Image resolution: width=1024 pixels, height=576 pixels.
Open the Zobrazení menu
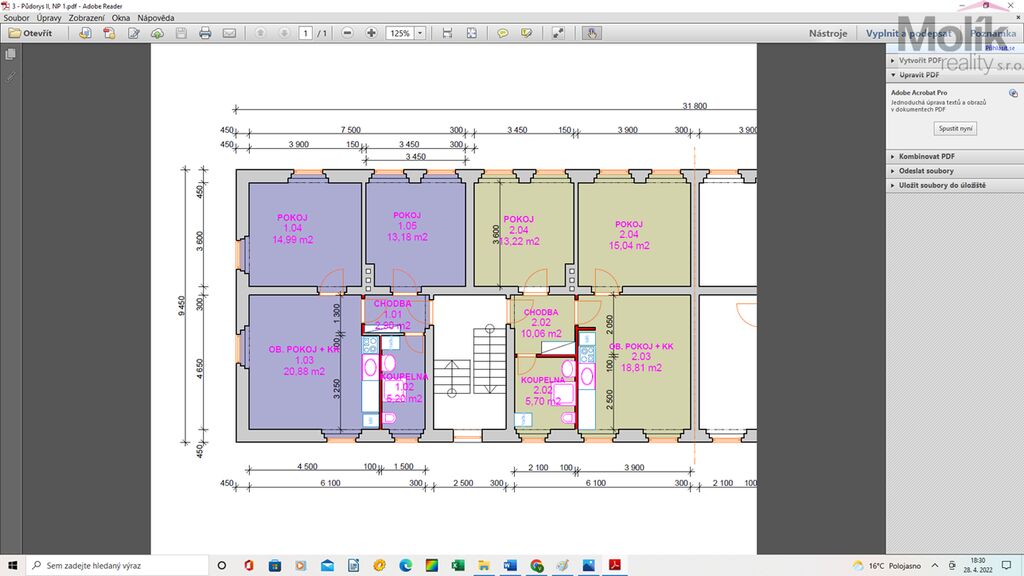click(x=83, y=18)
